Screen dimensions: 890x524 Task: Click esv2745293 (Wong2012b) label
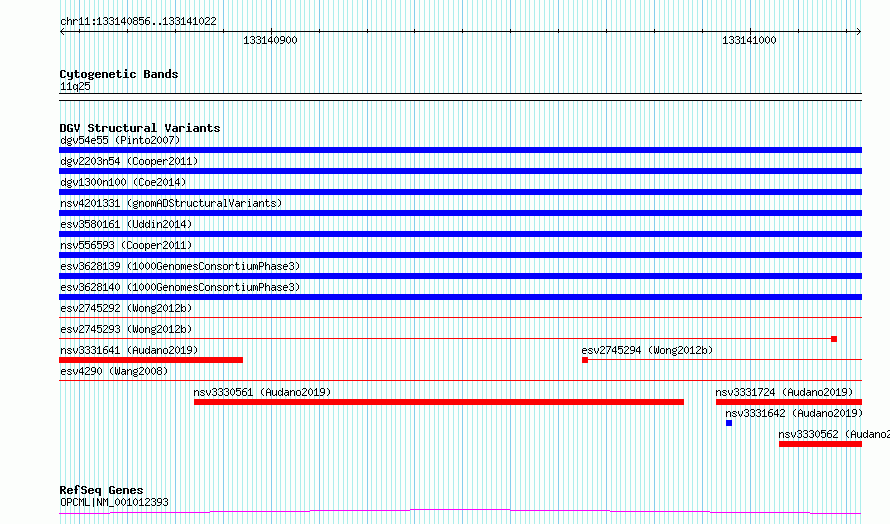tap(126, 329)
